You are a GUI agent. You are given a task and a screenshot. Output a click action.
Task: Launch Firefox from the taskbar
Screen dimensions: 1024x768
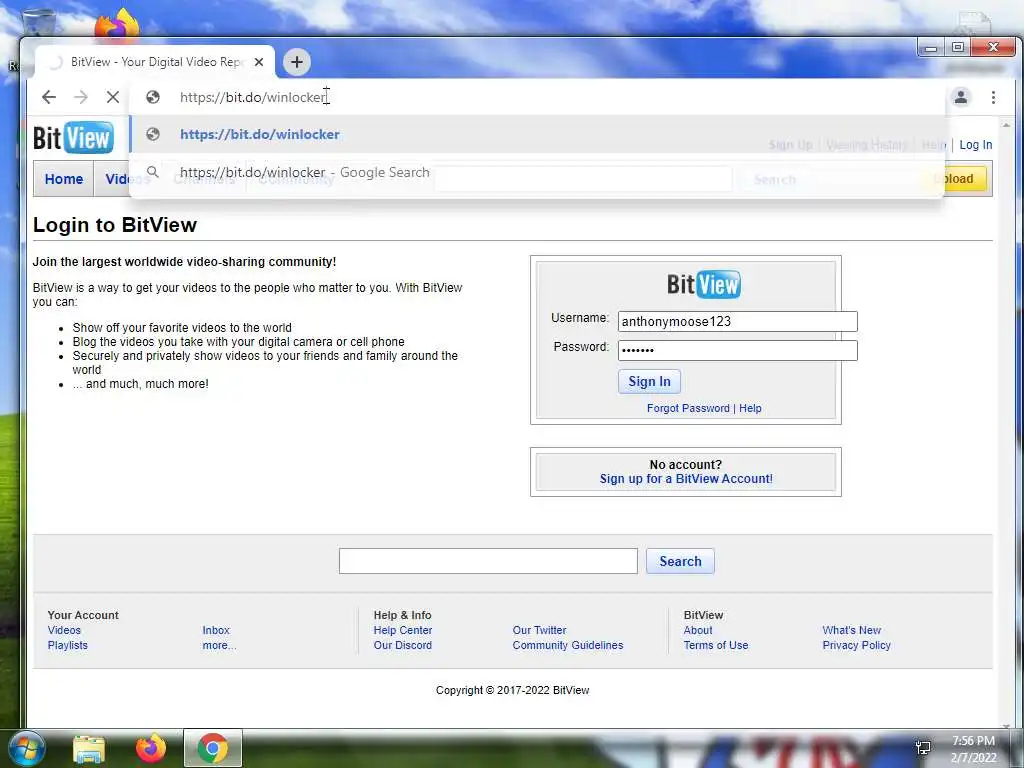click(151, 748)
